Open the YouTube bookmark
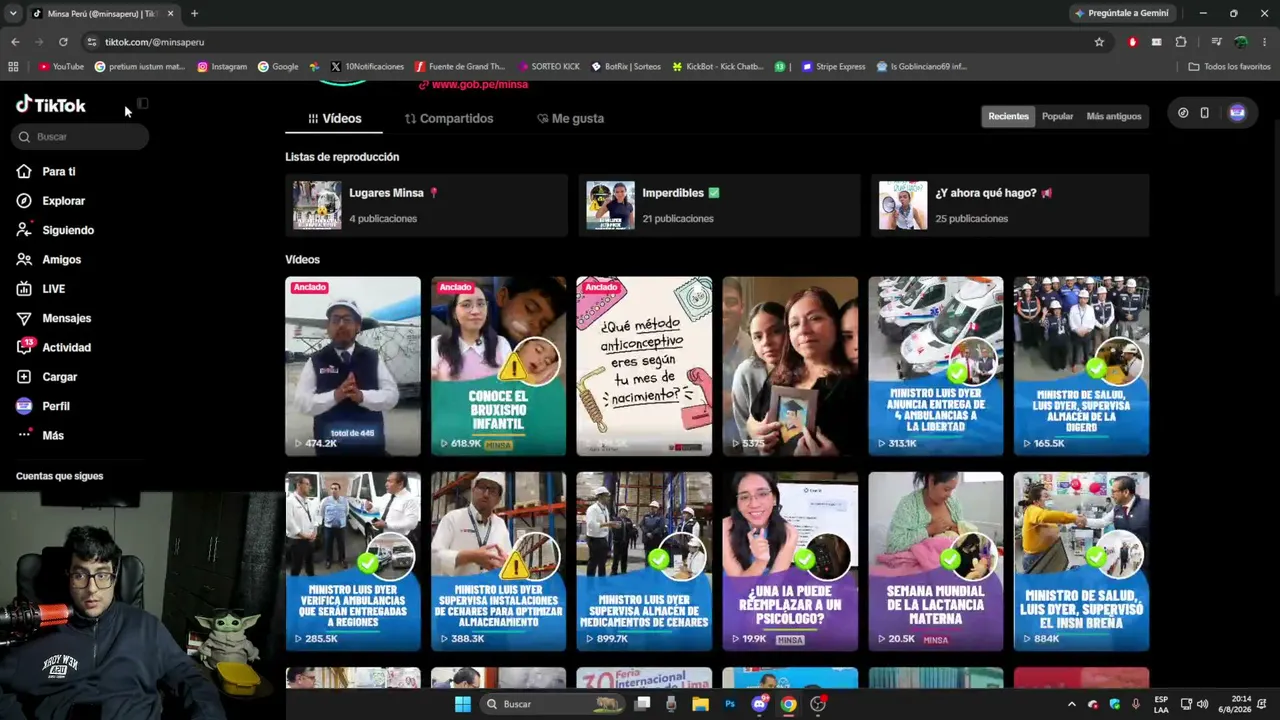 pyautogui.click(x=61, y=67)
